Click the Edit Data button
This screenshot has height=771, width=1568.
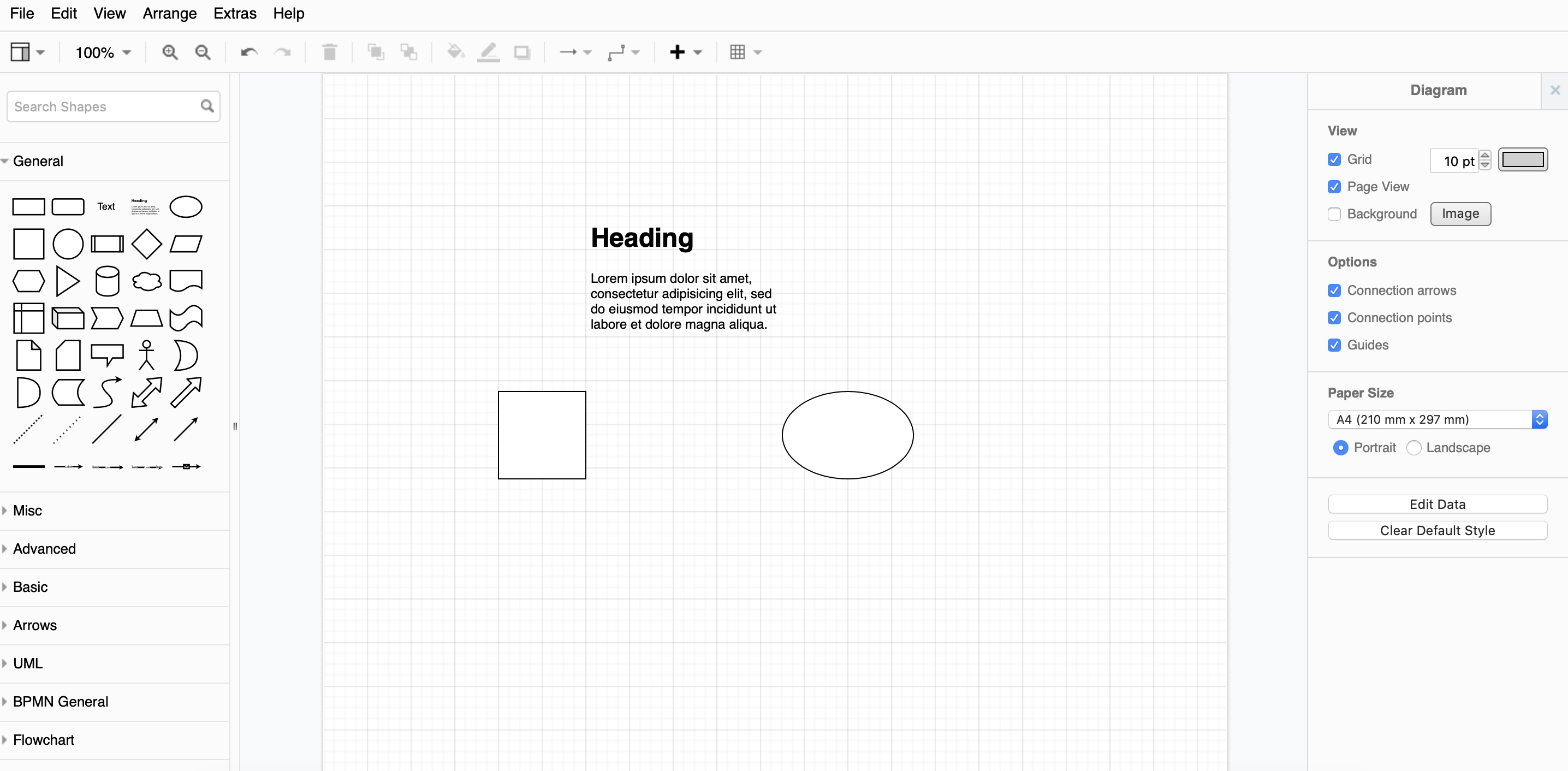pos(1437,504)
